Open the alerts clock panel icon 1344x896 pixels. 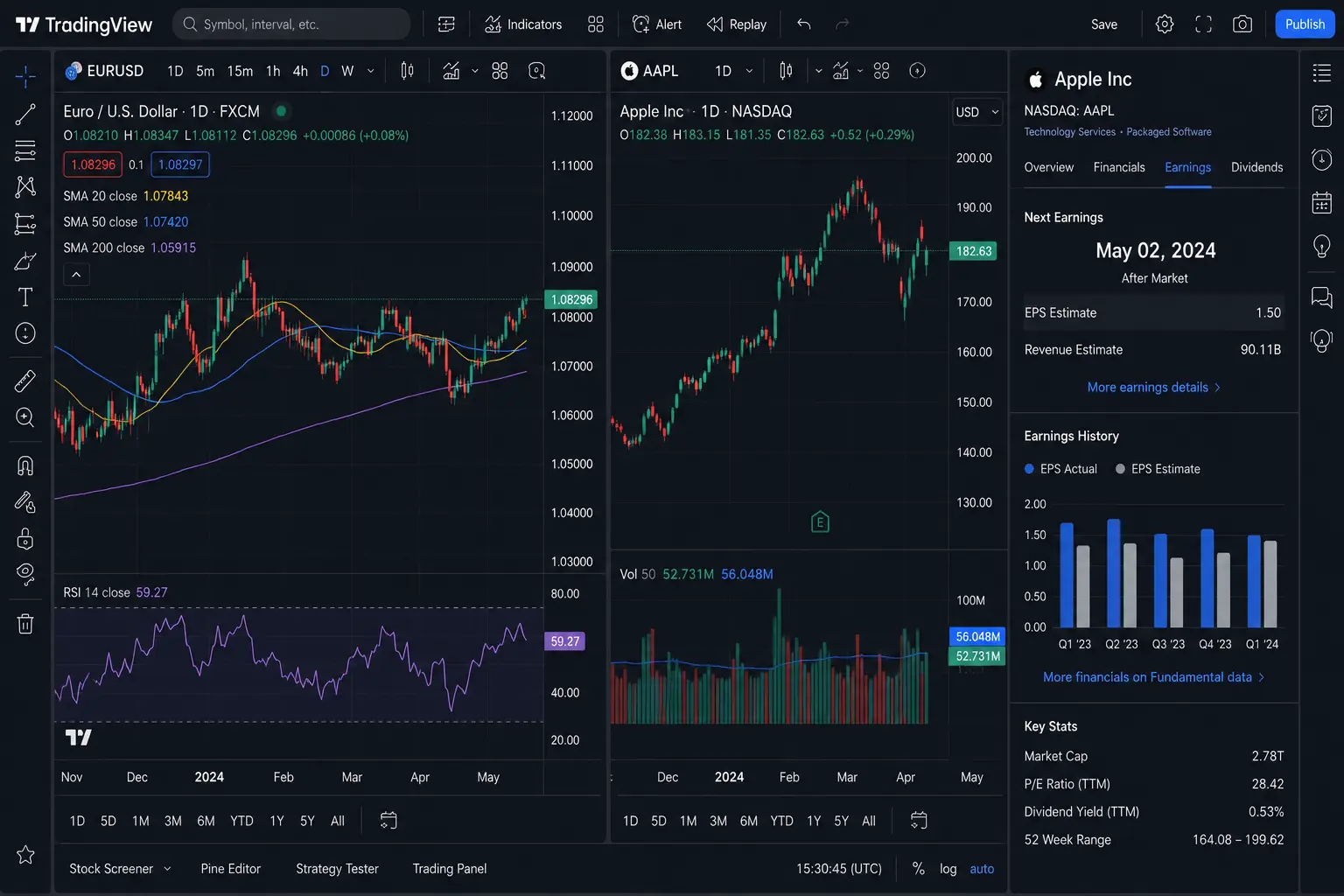click(1322, 159)
